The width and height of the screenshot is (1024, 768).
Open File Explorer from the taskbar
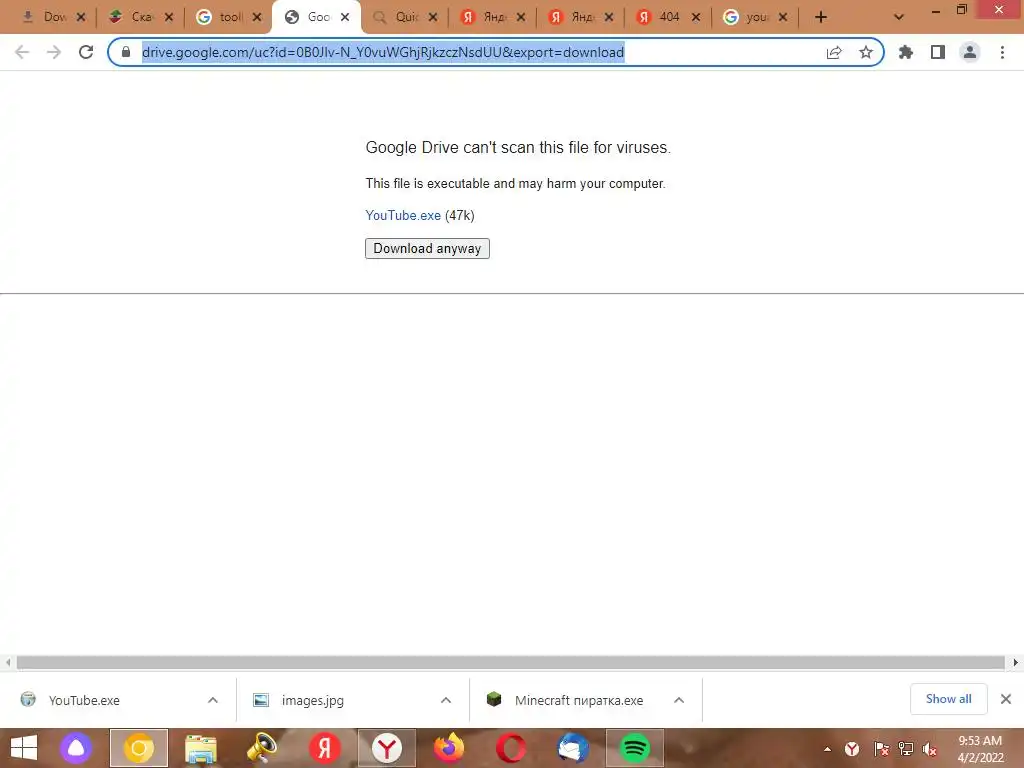coord(200,748)
